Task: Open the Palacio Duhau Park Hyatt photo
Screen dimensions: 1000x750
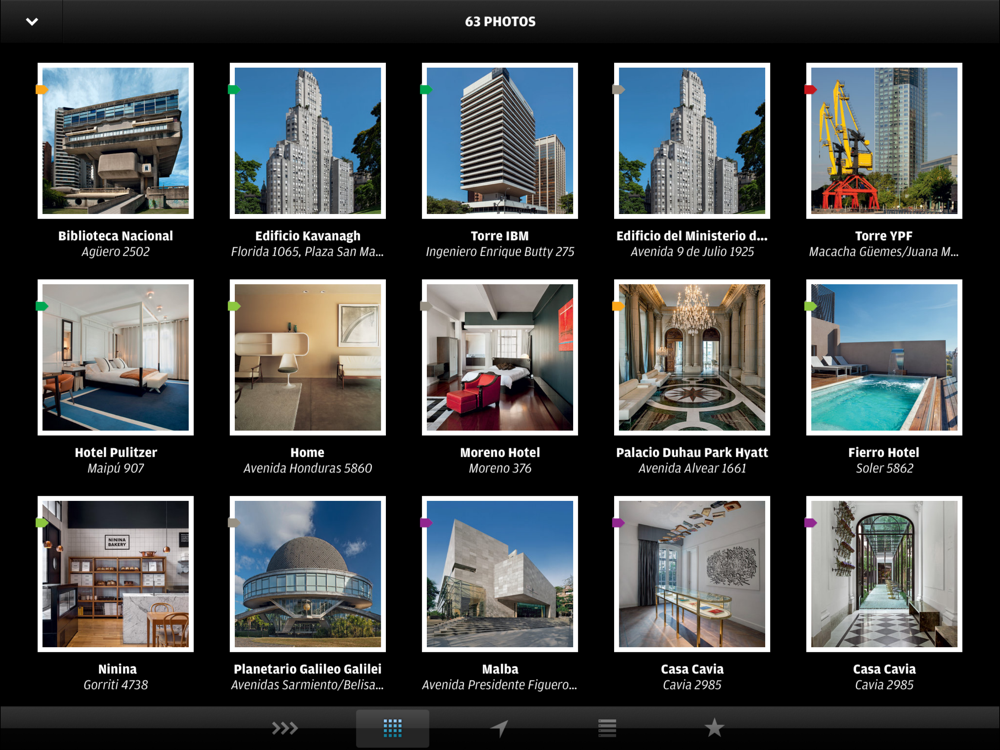Action: [692, 357]
